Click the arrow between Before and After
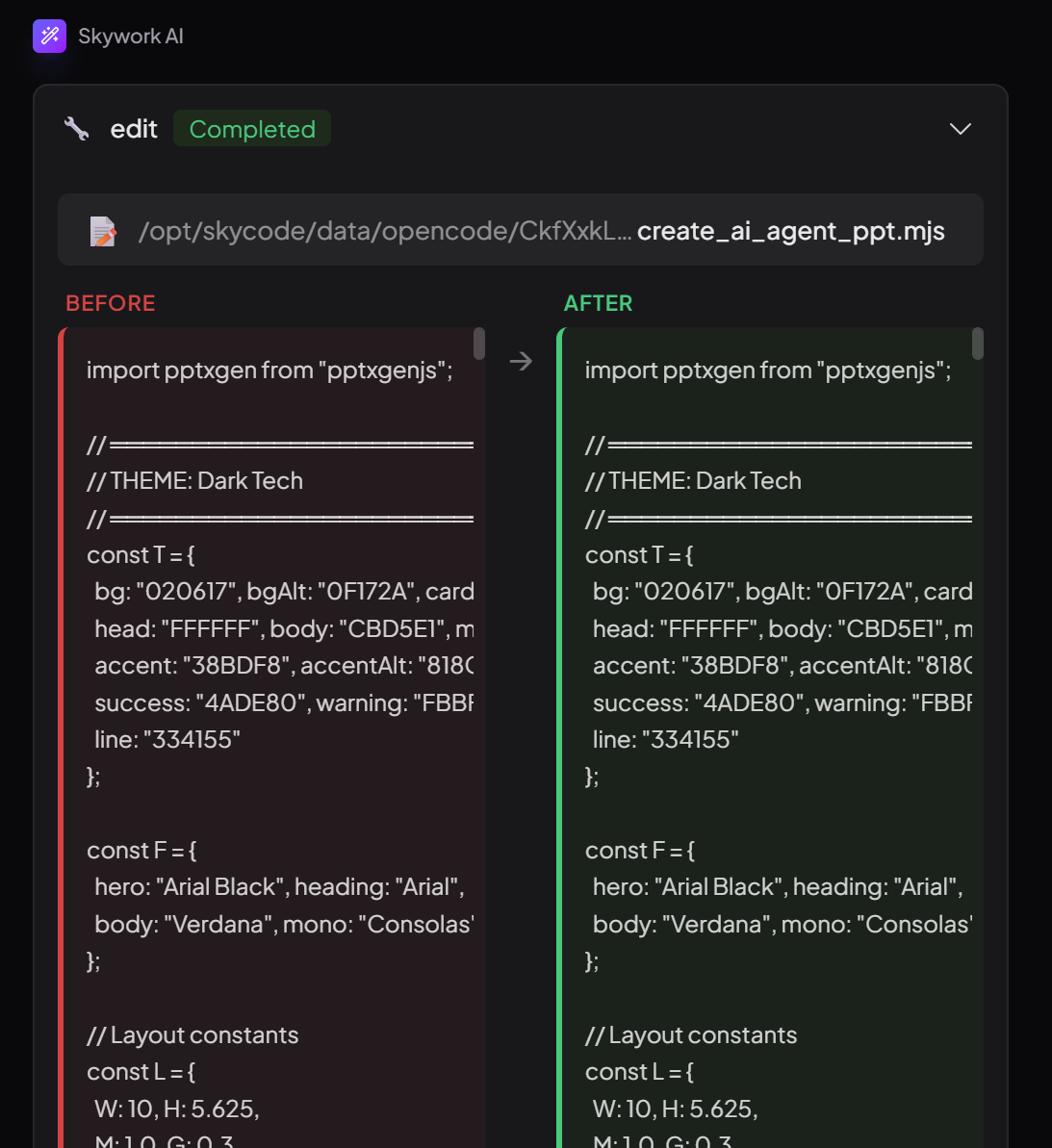Image resolution: width=1052 pixels, height=1148 pixels. click(x=521, y=361)
